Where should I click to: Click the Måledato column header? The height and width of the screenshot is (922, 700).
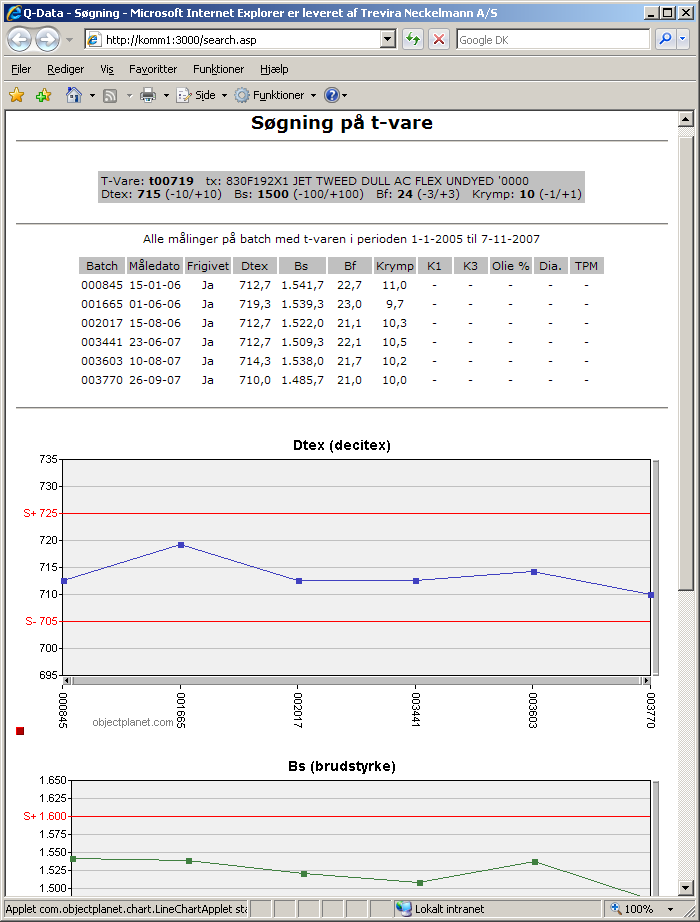tap(154, 266)
